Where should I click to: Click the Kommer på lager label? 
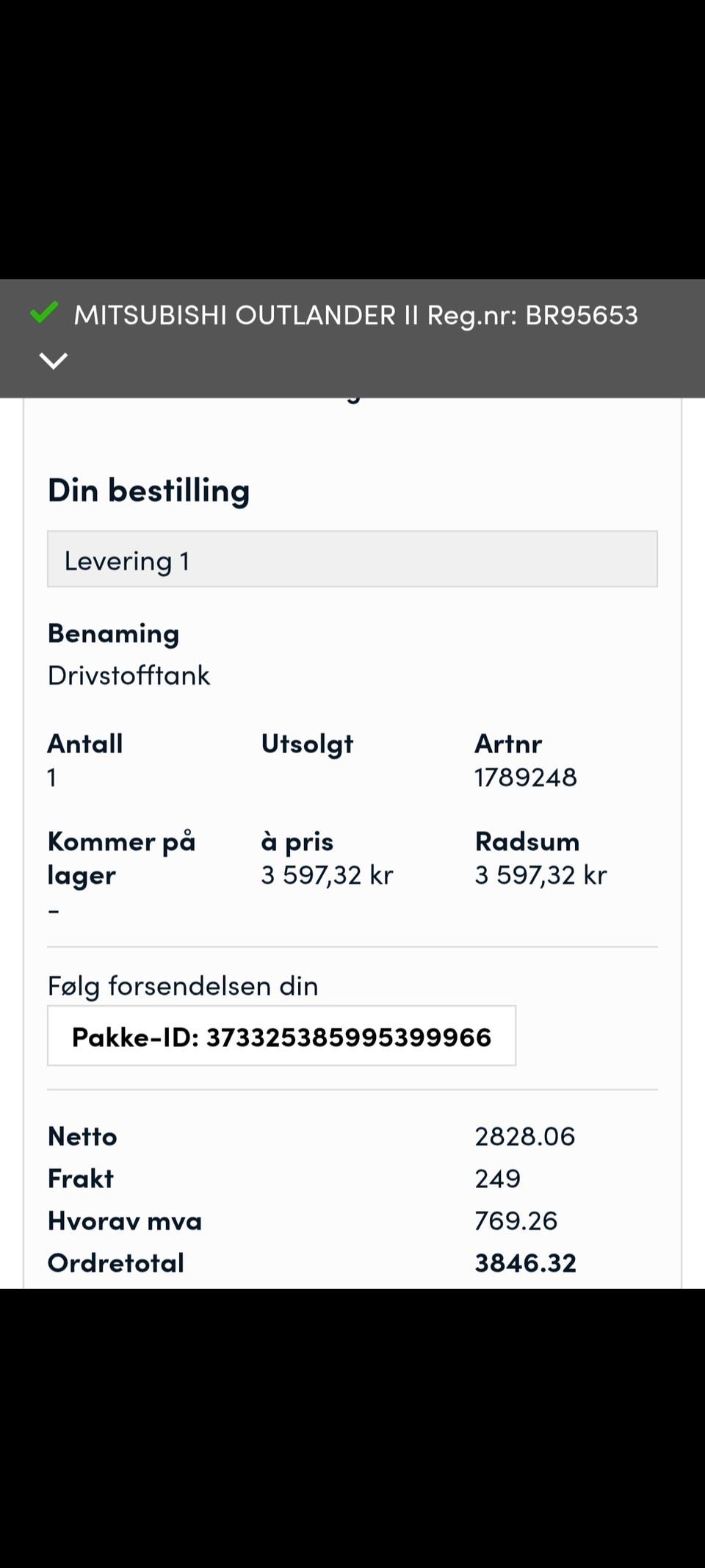click(x=122, y=858)
